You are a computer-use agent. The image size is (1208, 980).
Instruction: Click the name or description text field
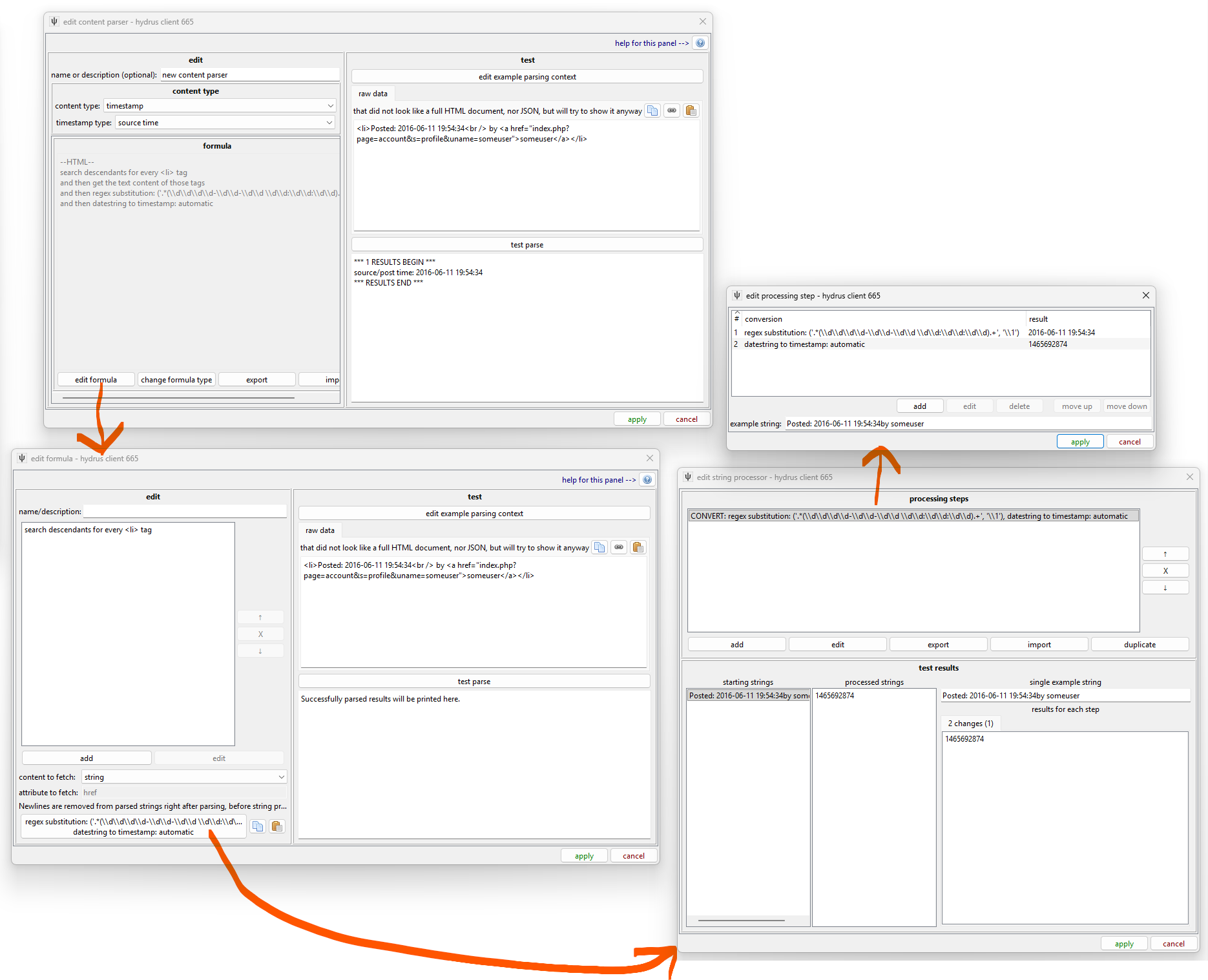coord(249,75)
